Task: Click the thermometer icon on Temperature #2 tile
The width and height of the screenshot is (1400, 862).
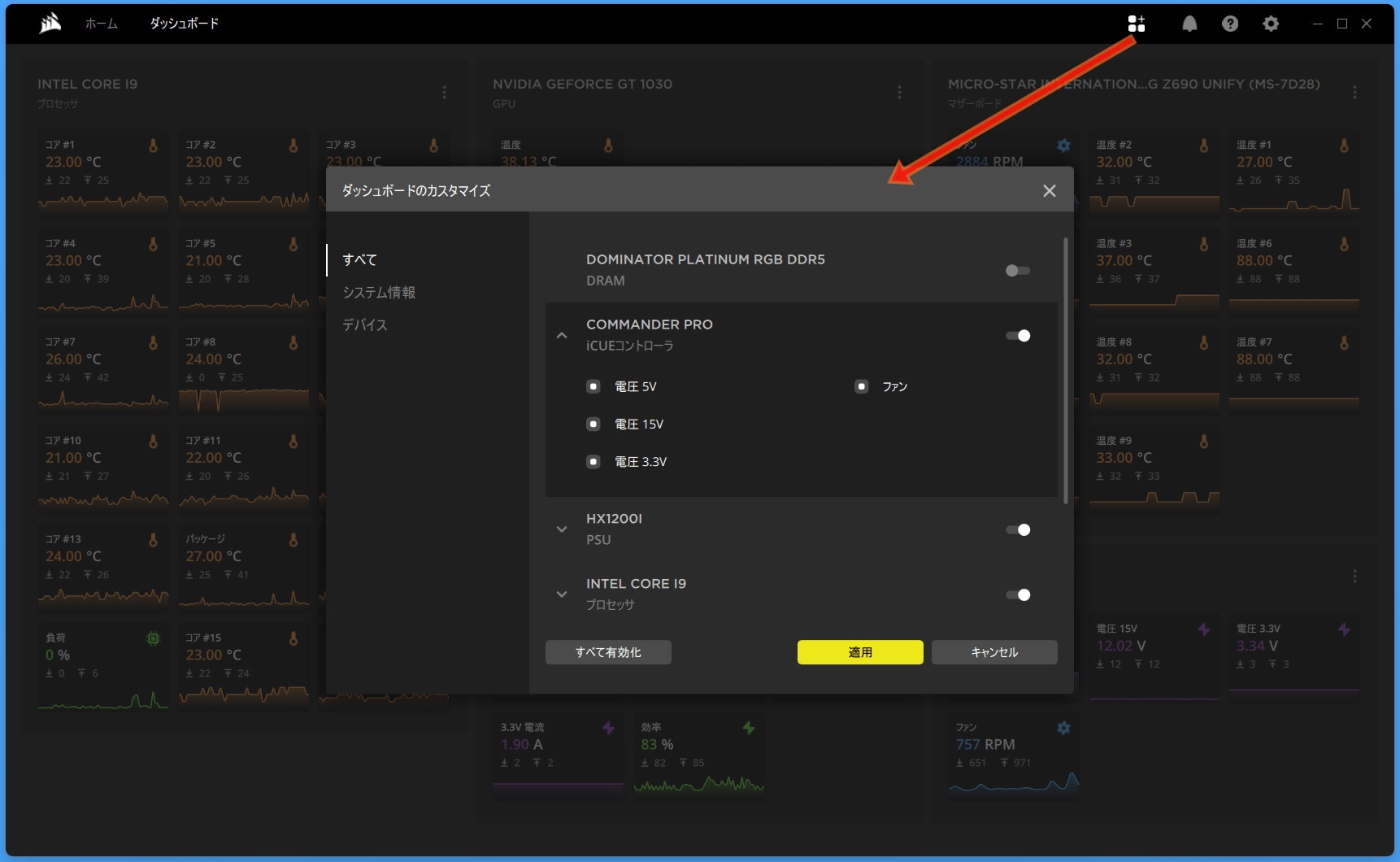Action: click(1204, 146)
